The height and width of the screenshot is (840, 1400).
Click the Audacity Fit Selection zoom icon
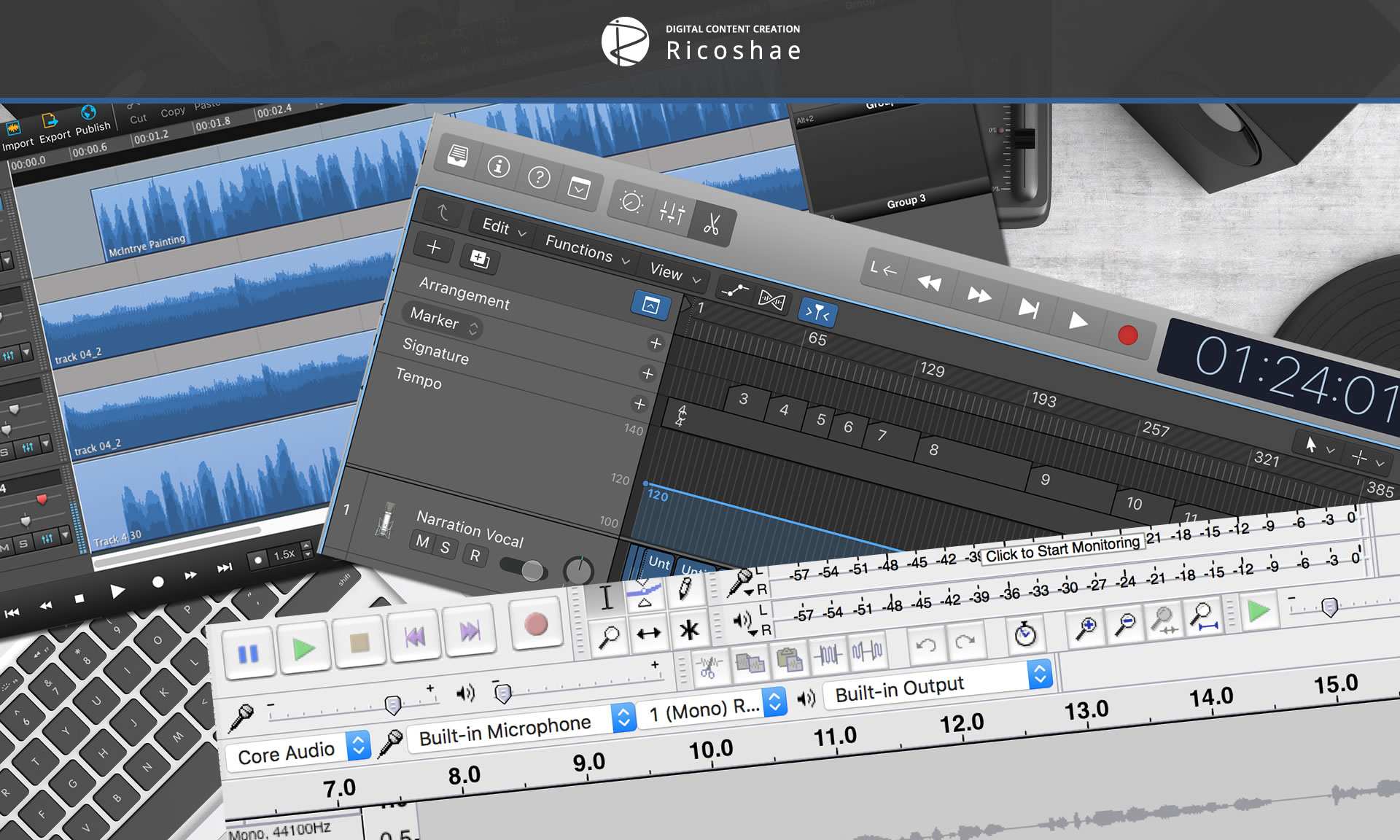click(x=1164, y=620)
